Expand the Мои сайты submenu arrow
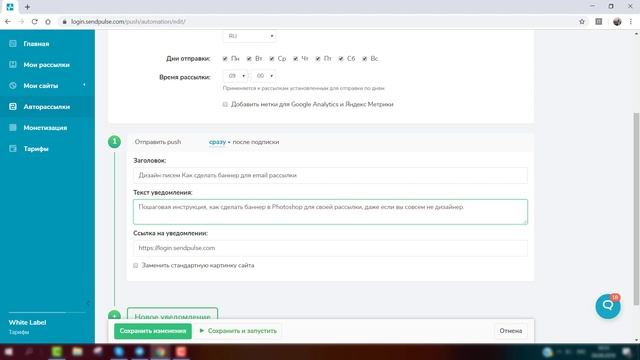Image resolution: width=640 pixels, height=360 pixels. coord(84,85)
